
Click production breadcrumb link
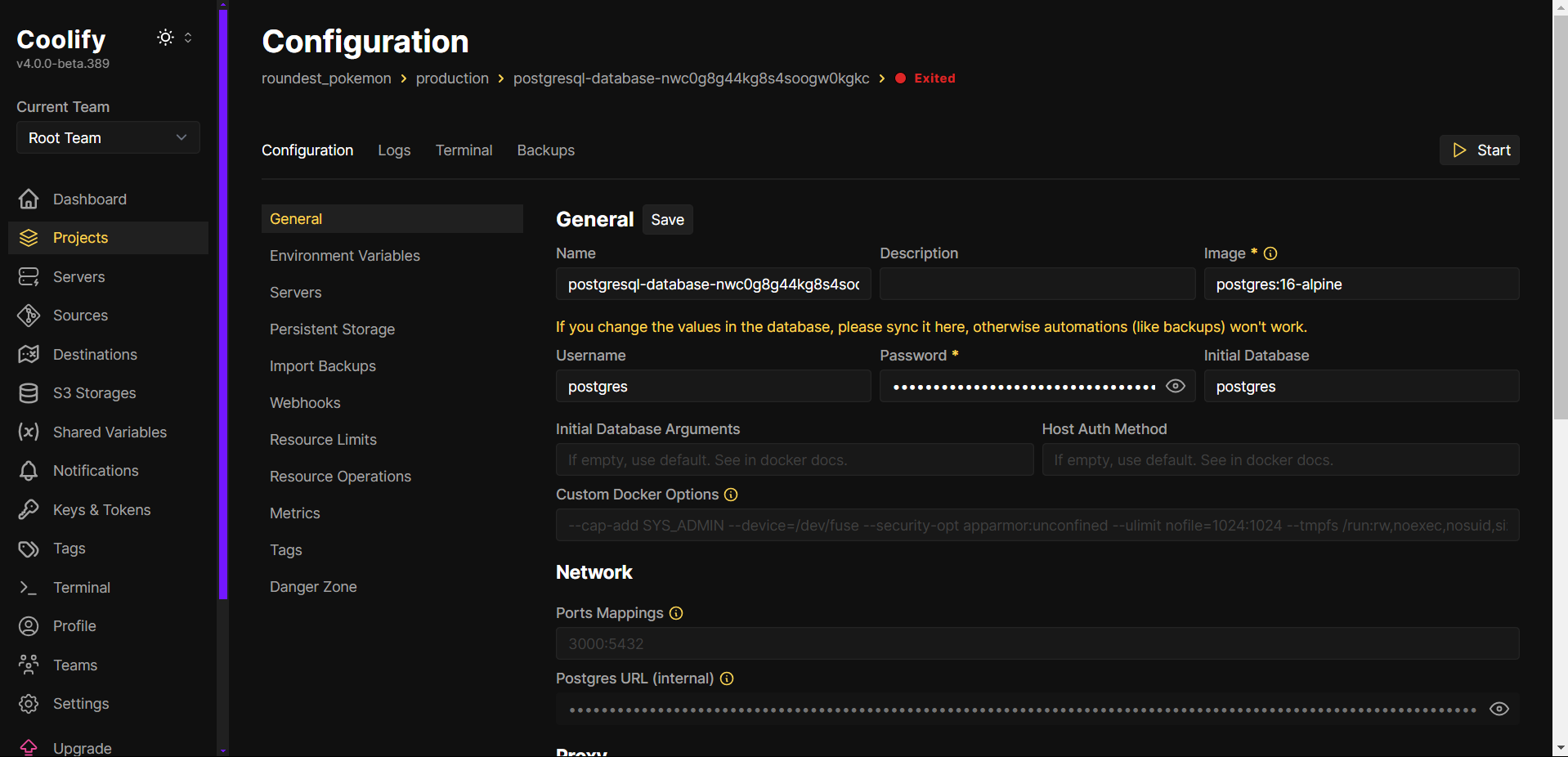click(x=452, y=78)
